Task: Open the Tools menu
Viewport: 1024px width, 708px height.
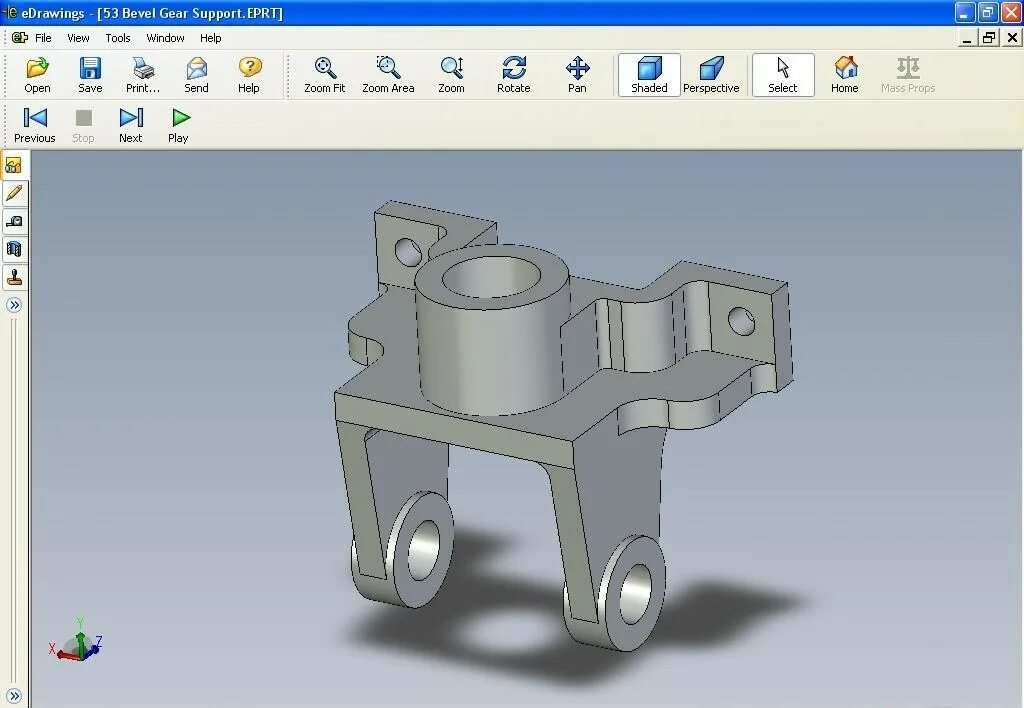Action: (117, 38)
